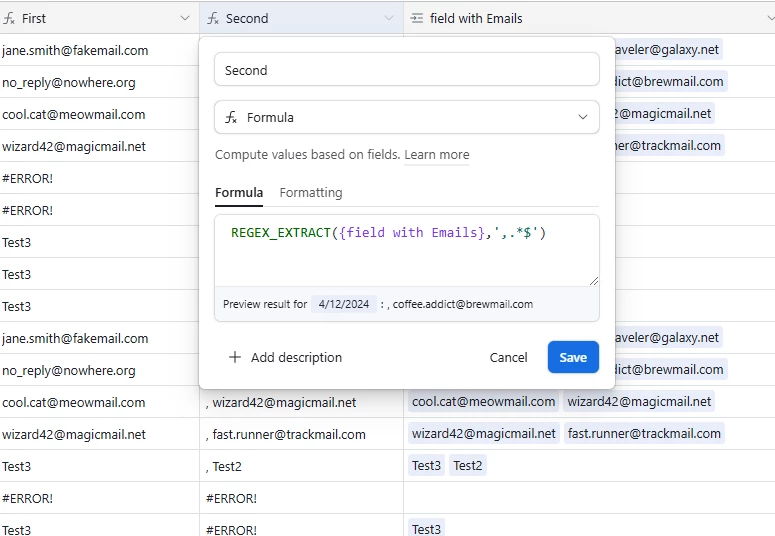Click the field with Emails column type icon

click(417, 19)
